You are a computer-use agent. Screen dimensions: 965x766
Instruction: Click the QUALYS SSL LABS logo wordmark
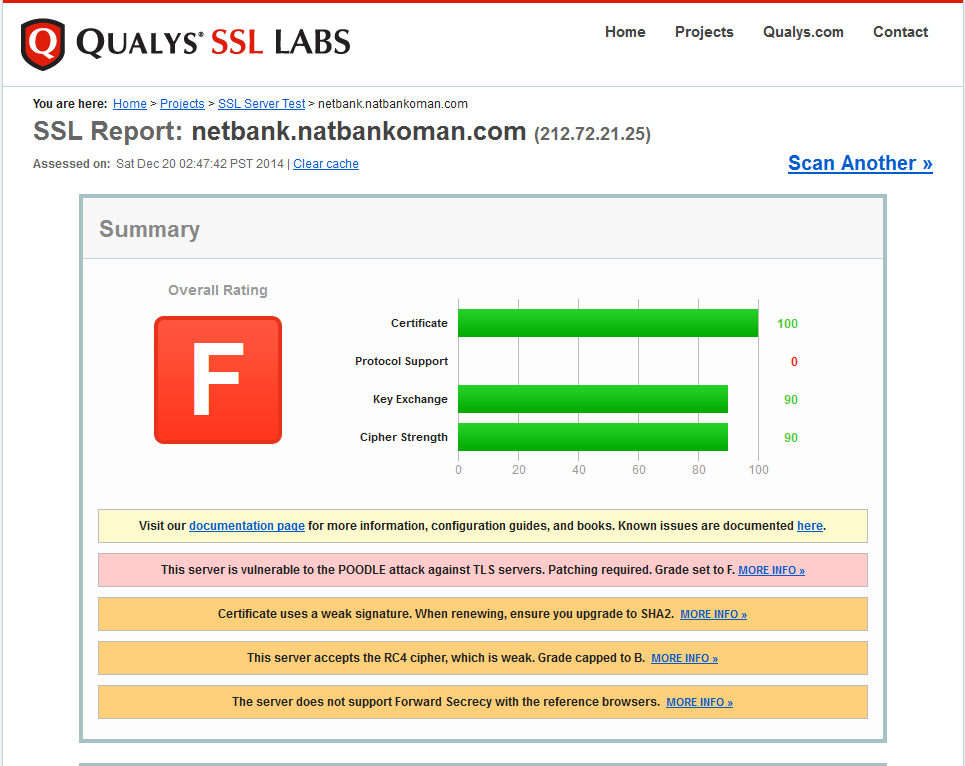[213, 42]
